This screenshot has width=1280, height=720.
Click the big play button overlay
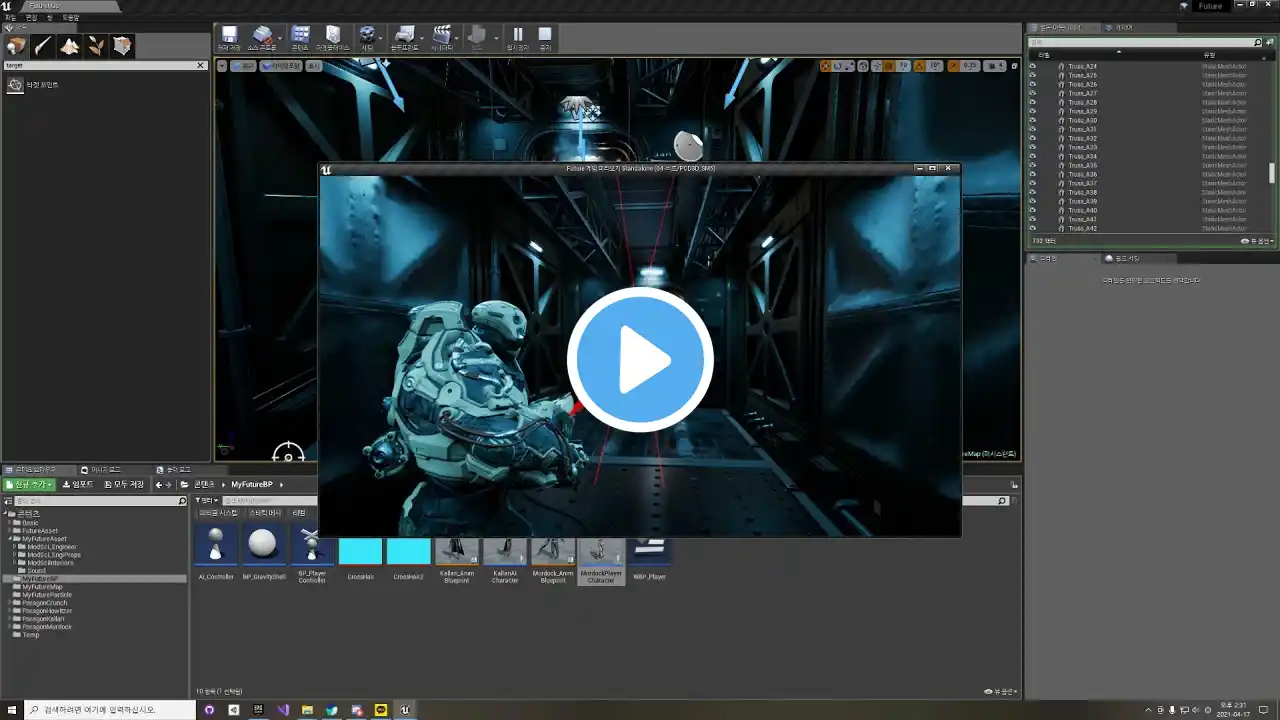[640, 360]
